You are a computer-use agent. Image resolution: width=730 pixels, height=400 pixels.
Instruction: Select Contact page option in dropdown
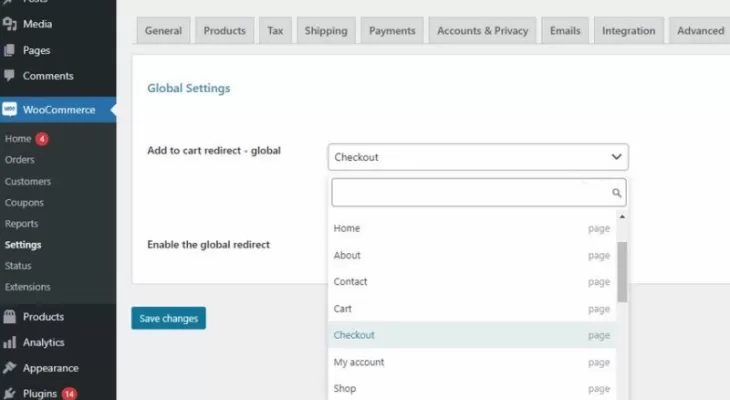coord(472,282)
